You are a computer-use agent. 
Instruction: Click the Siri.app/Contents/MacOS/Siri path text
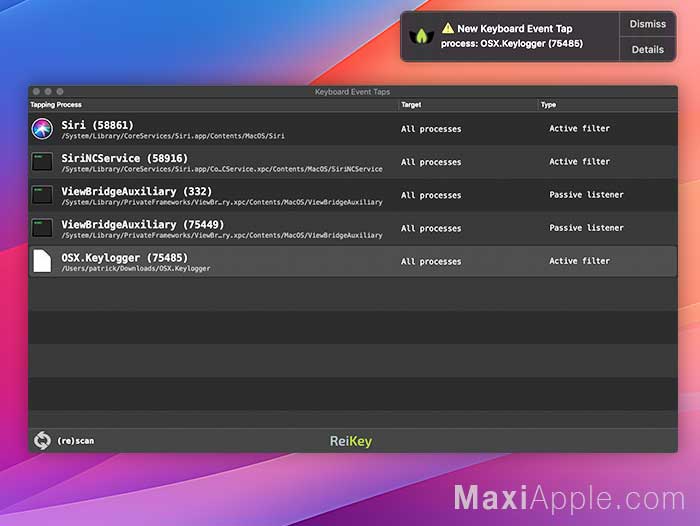point(173,136)
